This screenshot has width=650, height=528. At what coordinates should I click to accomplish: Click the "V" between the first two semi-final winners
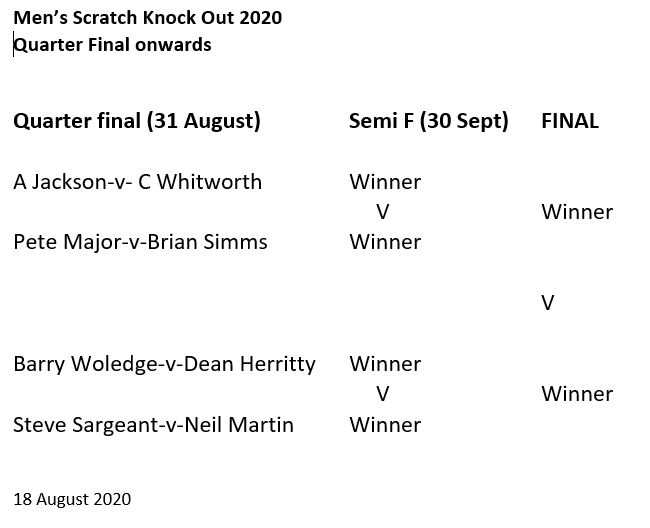[382, 212]
